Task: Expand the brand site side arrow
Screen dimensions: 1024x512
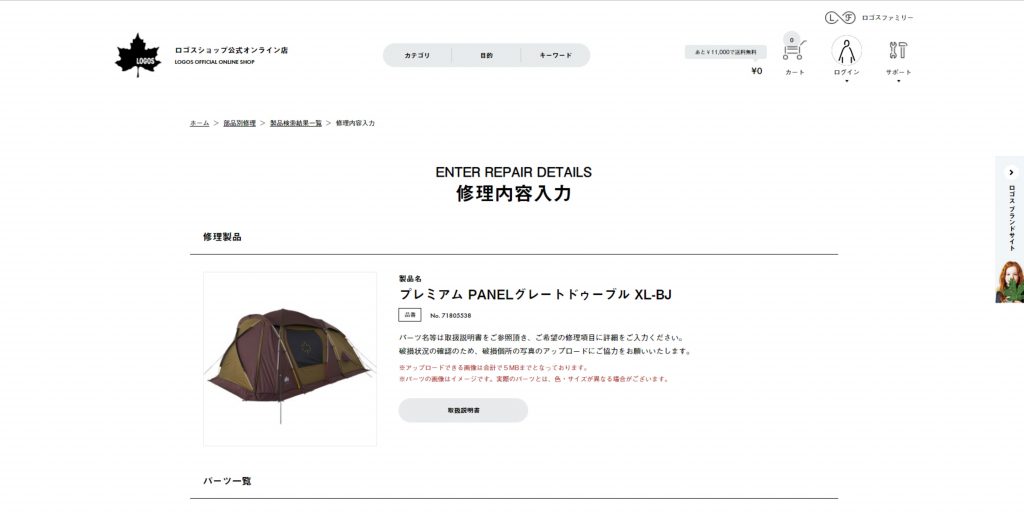Action: pyautogui.click(x=1012, y=173)
